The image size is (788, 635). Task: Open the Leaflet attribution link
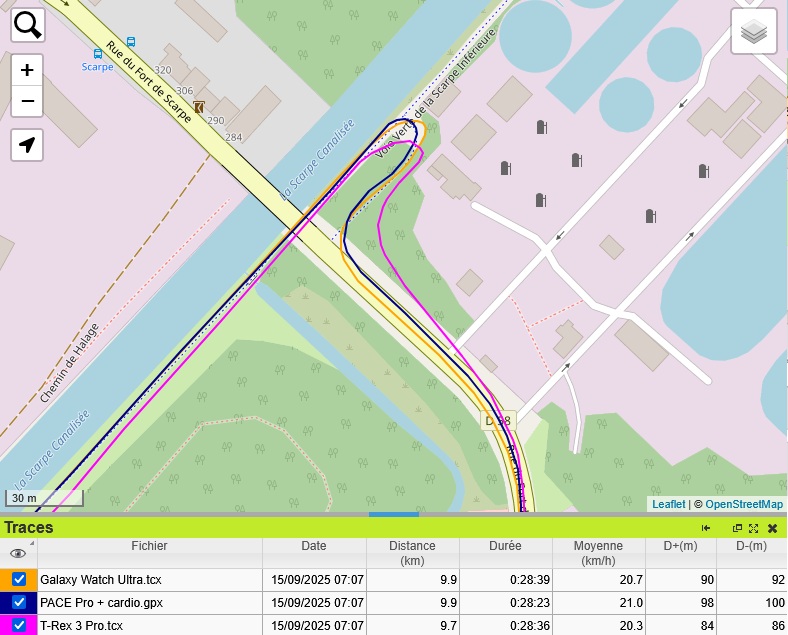(x=669, y=505)
